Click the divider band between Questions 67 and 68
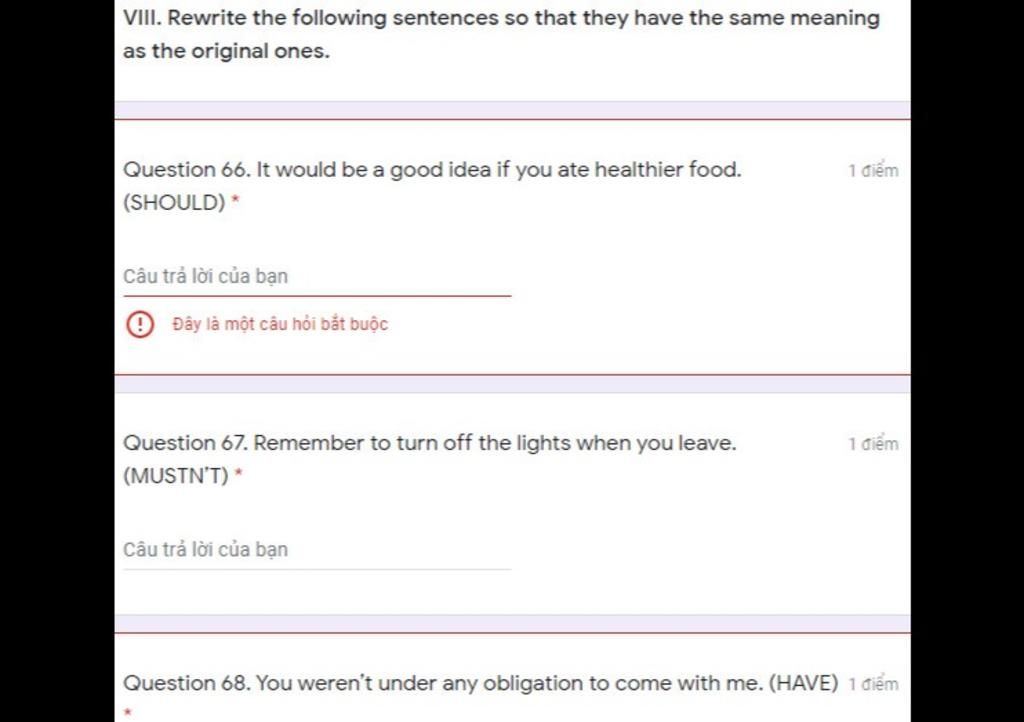 513,623
